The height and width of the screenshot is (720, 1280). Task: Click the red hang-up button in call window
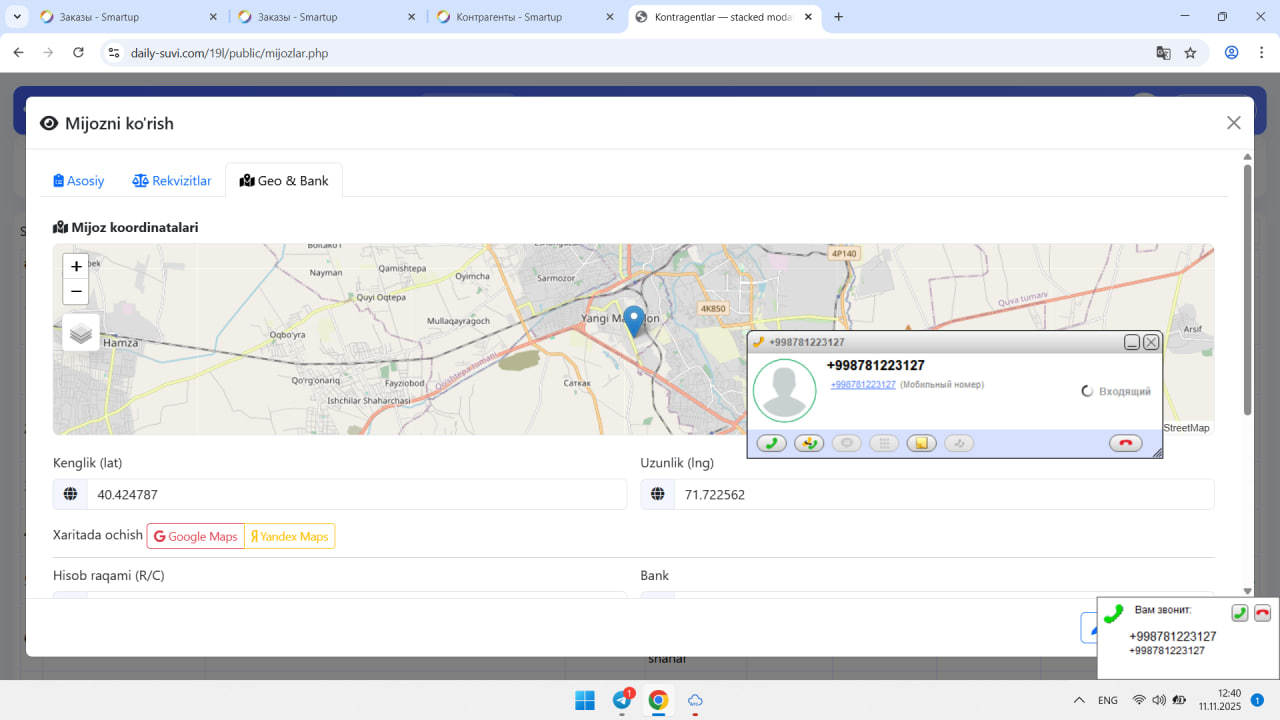[x=1125, y=443]
